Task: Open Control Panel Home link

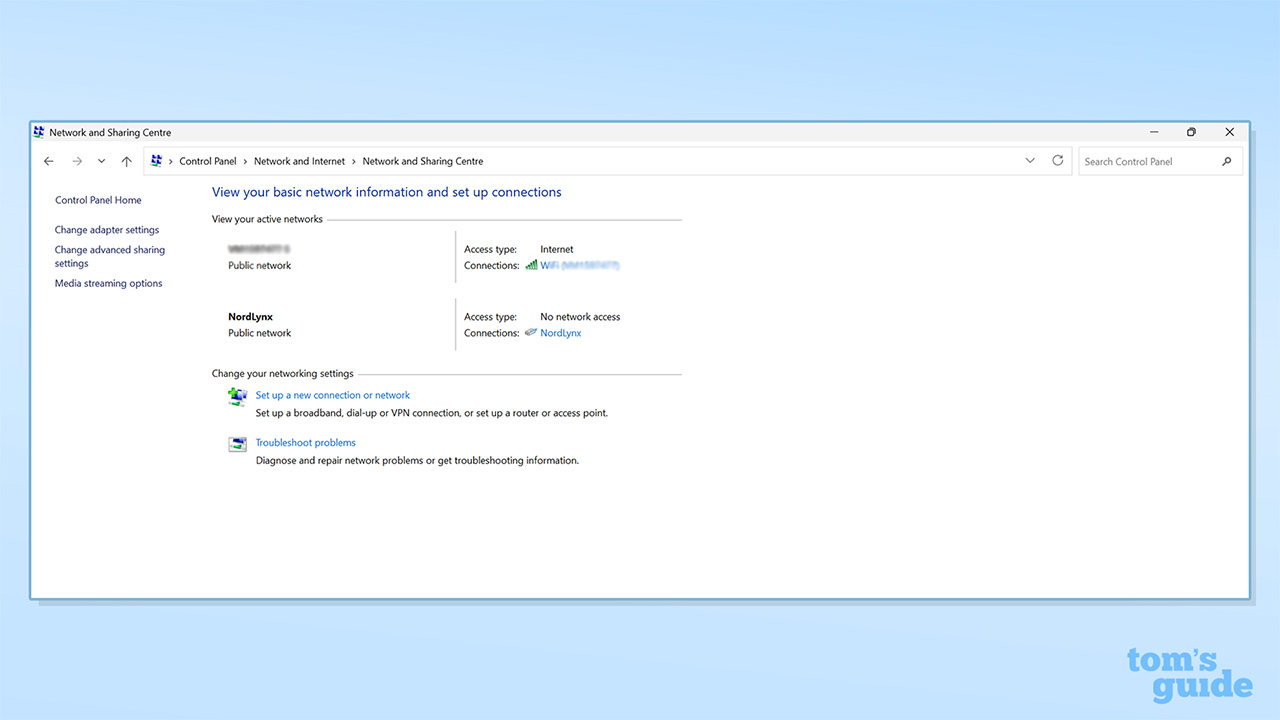Action: click(98, 200)
